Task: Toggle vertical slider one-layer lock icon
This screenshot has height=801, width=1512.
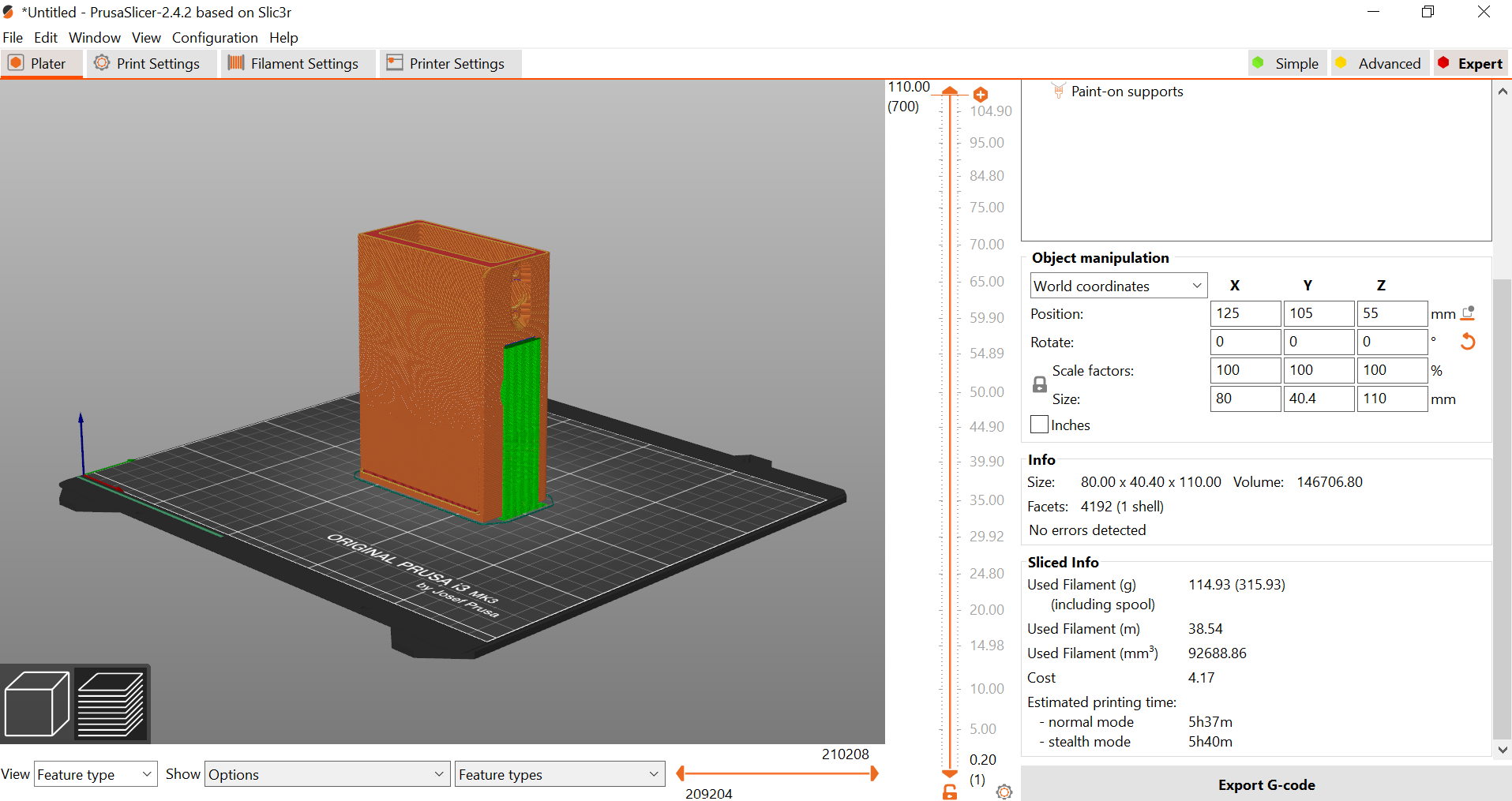Action: click(x=950, y=792)
